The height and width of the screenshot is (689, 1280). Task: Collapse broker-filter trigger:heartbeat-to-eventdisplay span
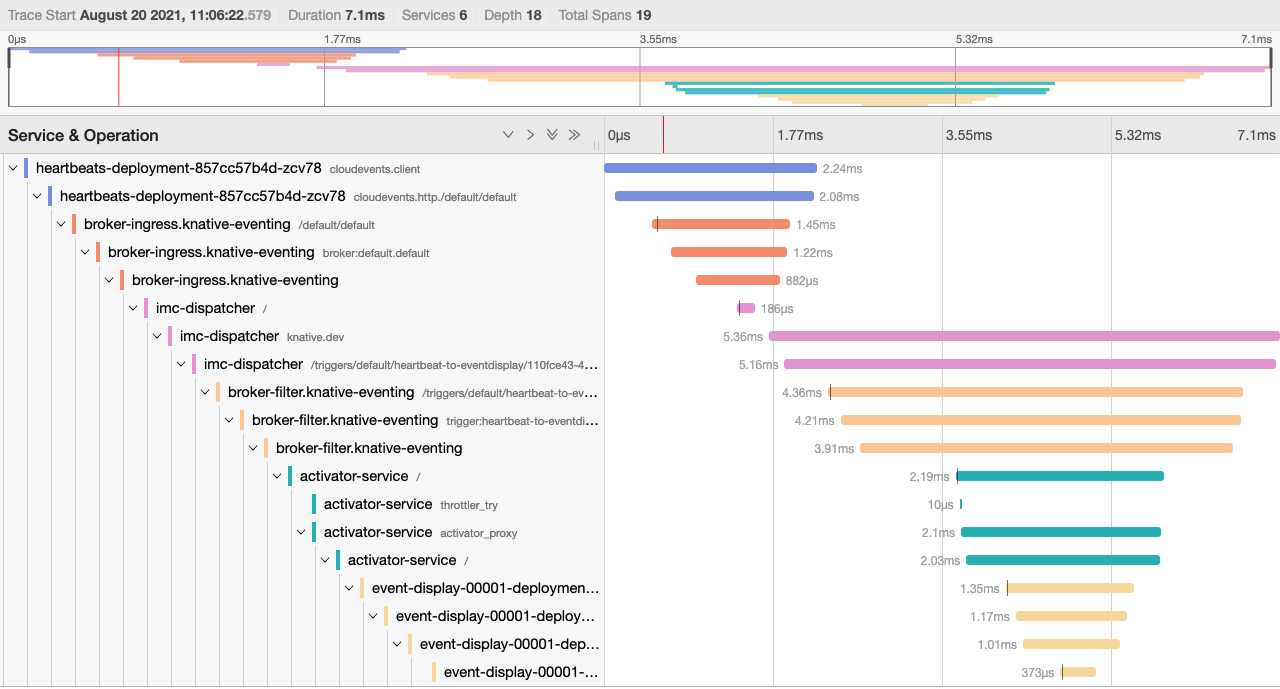229,420
